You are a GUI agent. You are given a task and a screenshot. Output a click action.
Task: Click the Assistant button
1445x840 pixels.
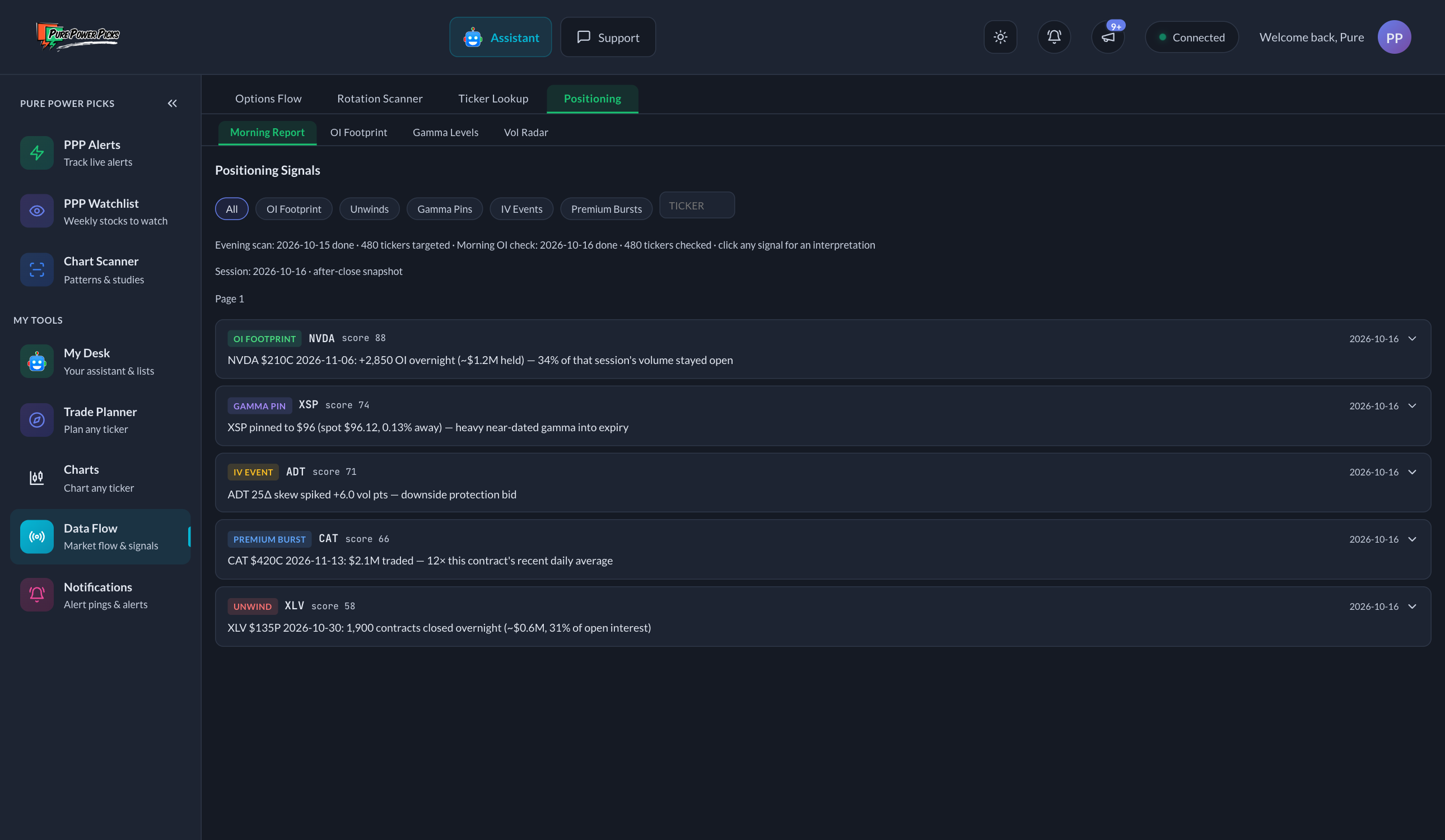(500, 38)
